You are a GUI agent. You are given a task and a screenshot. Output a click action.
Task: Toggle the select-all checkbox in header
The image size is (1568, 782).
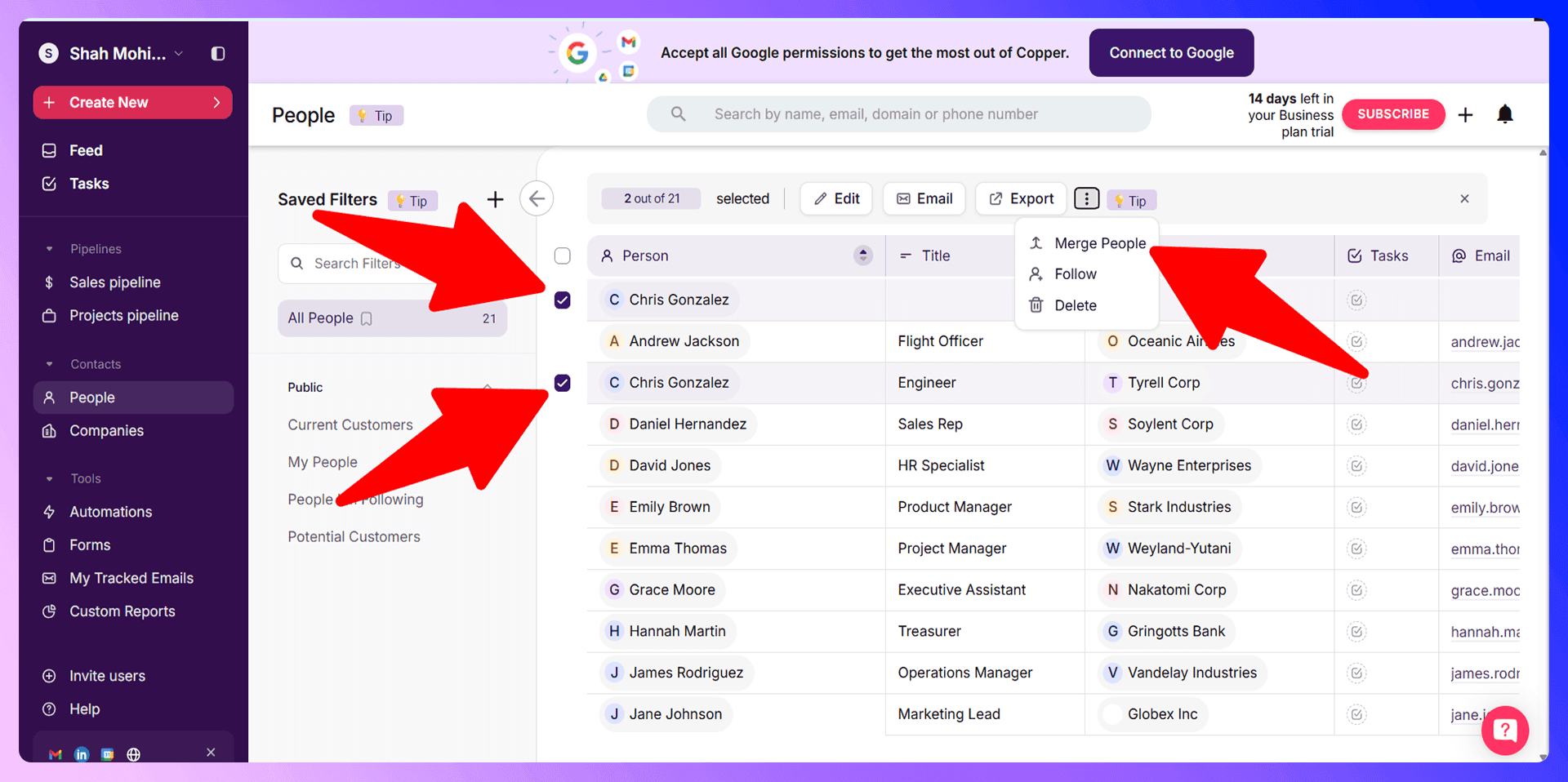pyautogui.click(x=563, y=256)
